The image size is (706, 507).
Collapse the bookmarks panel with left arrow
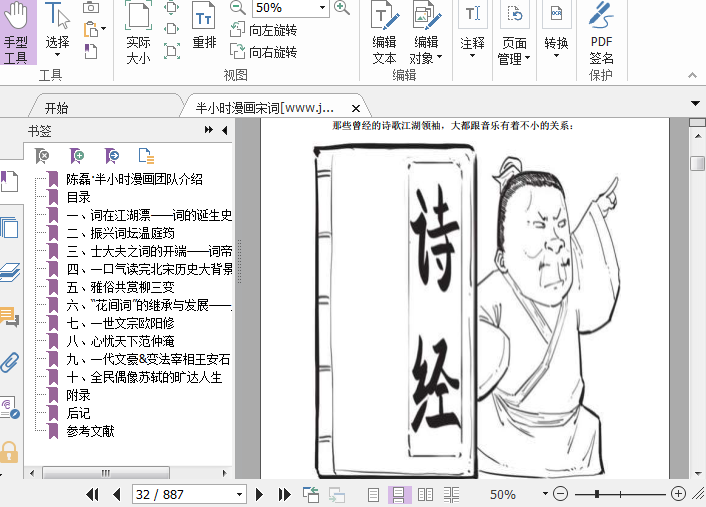pyautogui.click(x=224, y=130)
